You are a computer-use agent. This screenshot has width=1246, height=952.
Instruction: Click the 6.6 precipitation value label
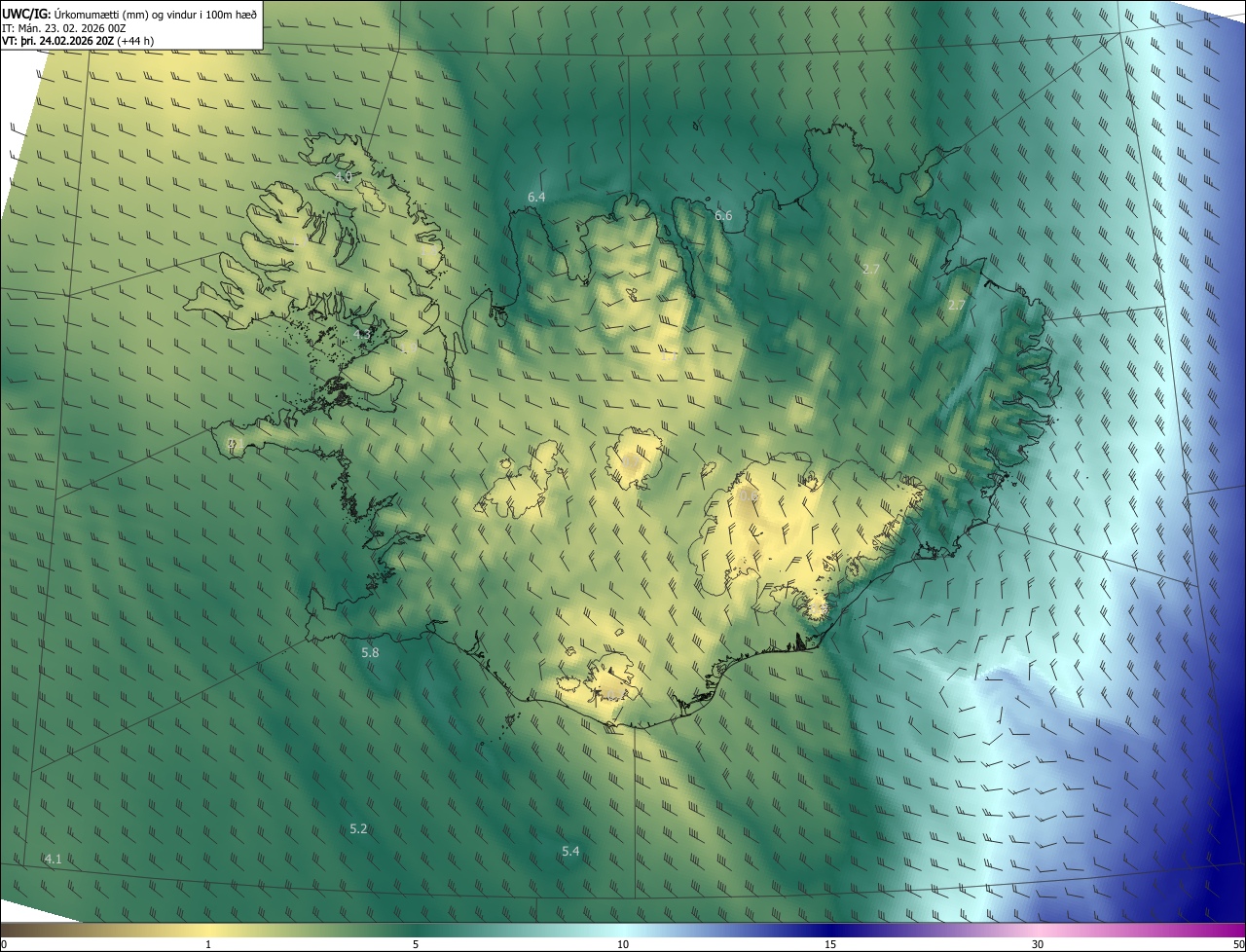723,216
